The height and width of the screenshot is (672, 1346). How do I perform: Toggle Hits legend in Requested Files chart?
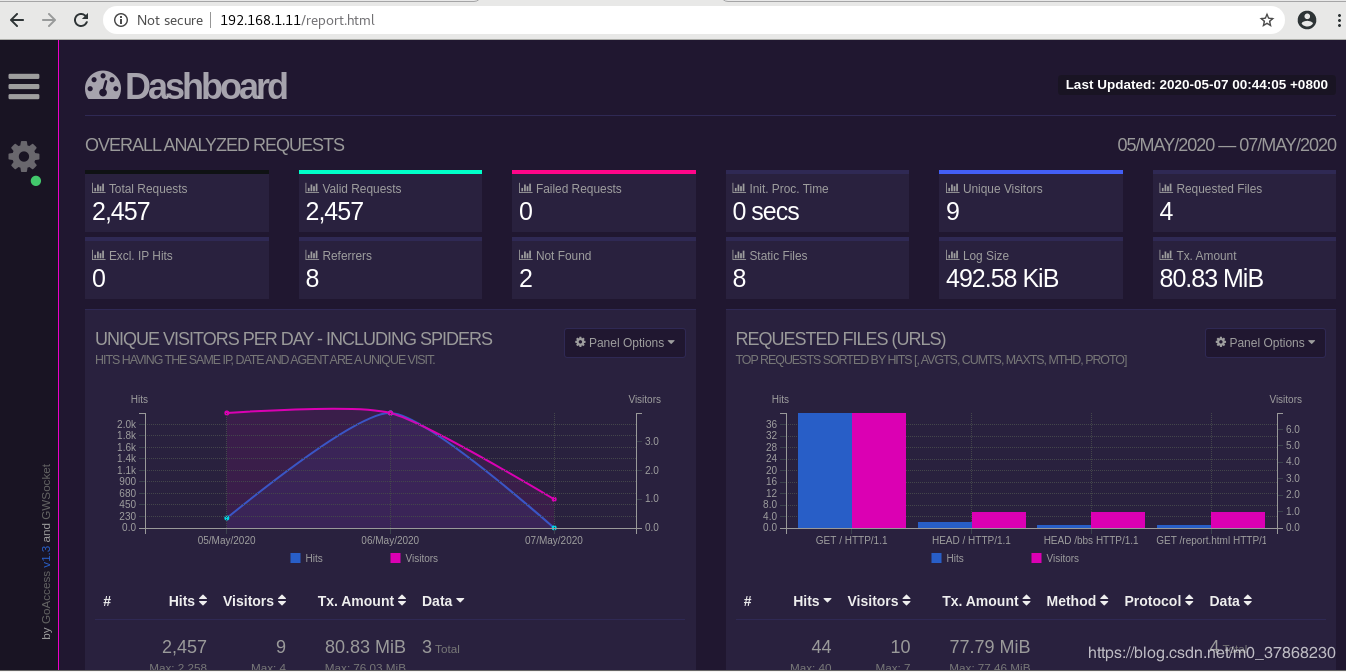[947, 558]
